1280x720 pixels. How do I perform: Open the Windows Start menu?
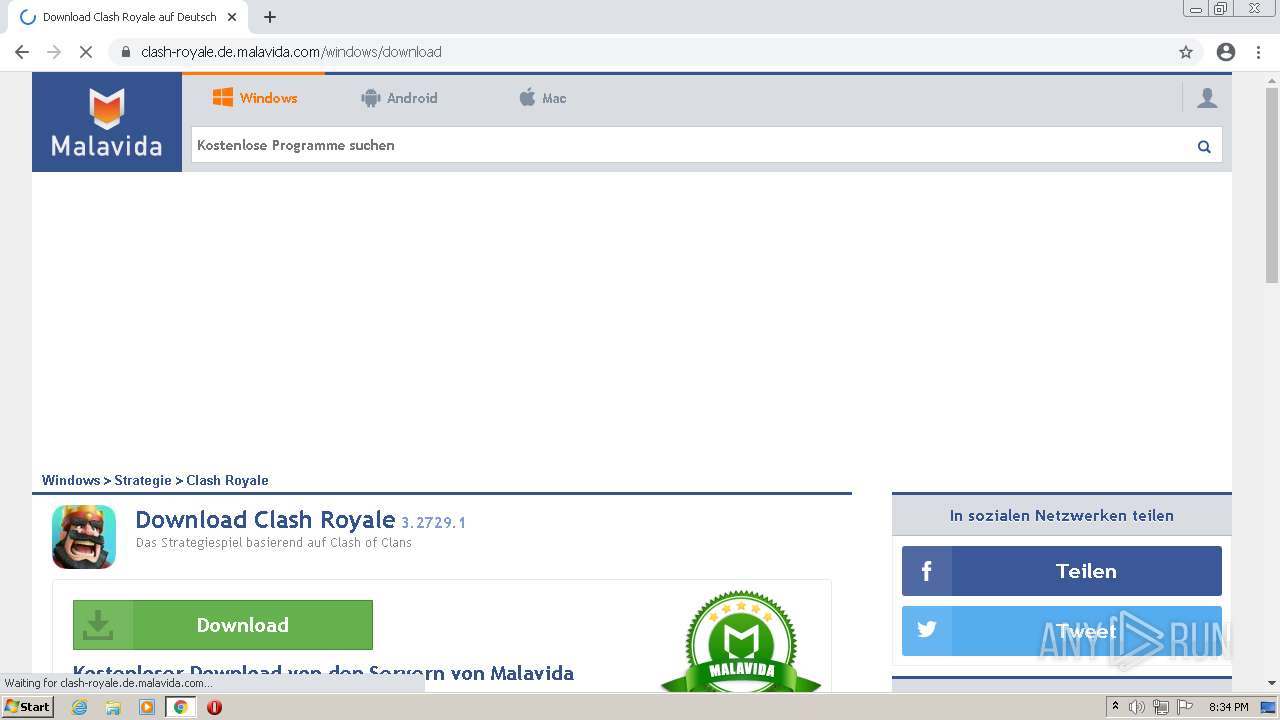tap(28, 707)
